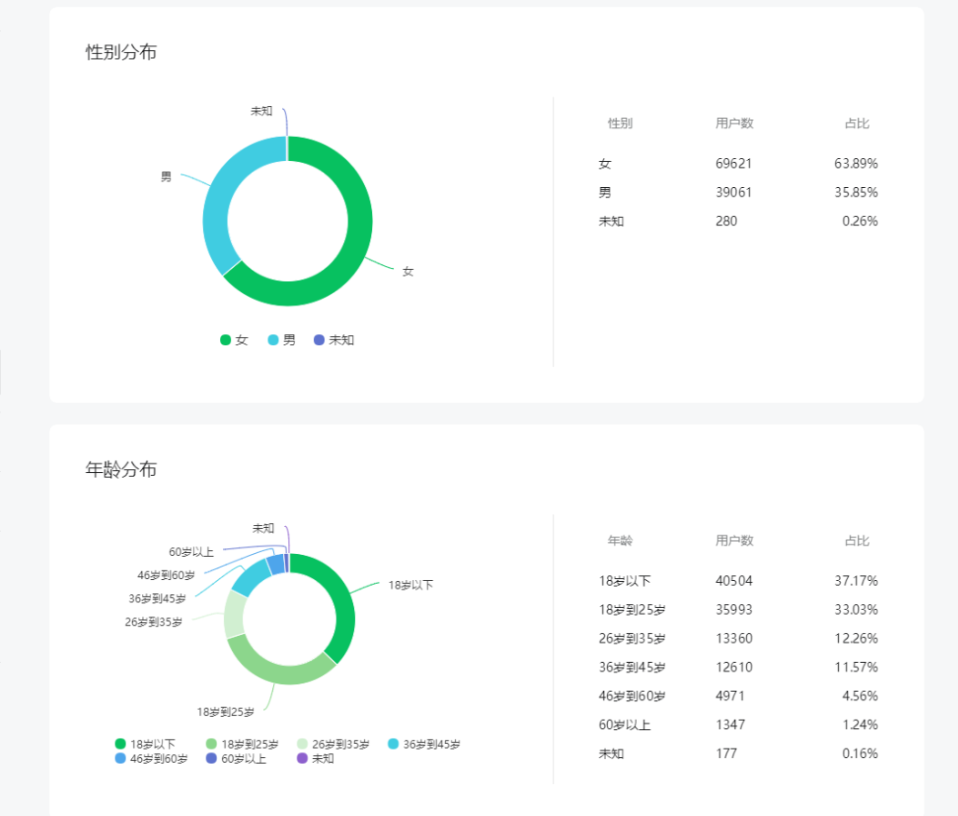The height and width of the screenshot is (816, 958).
Task: Click the percentage 12.26%
Action: point(856,638)
